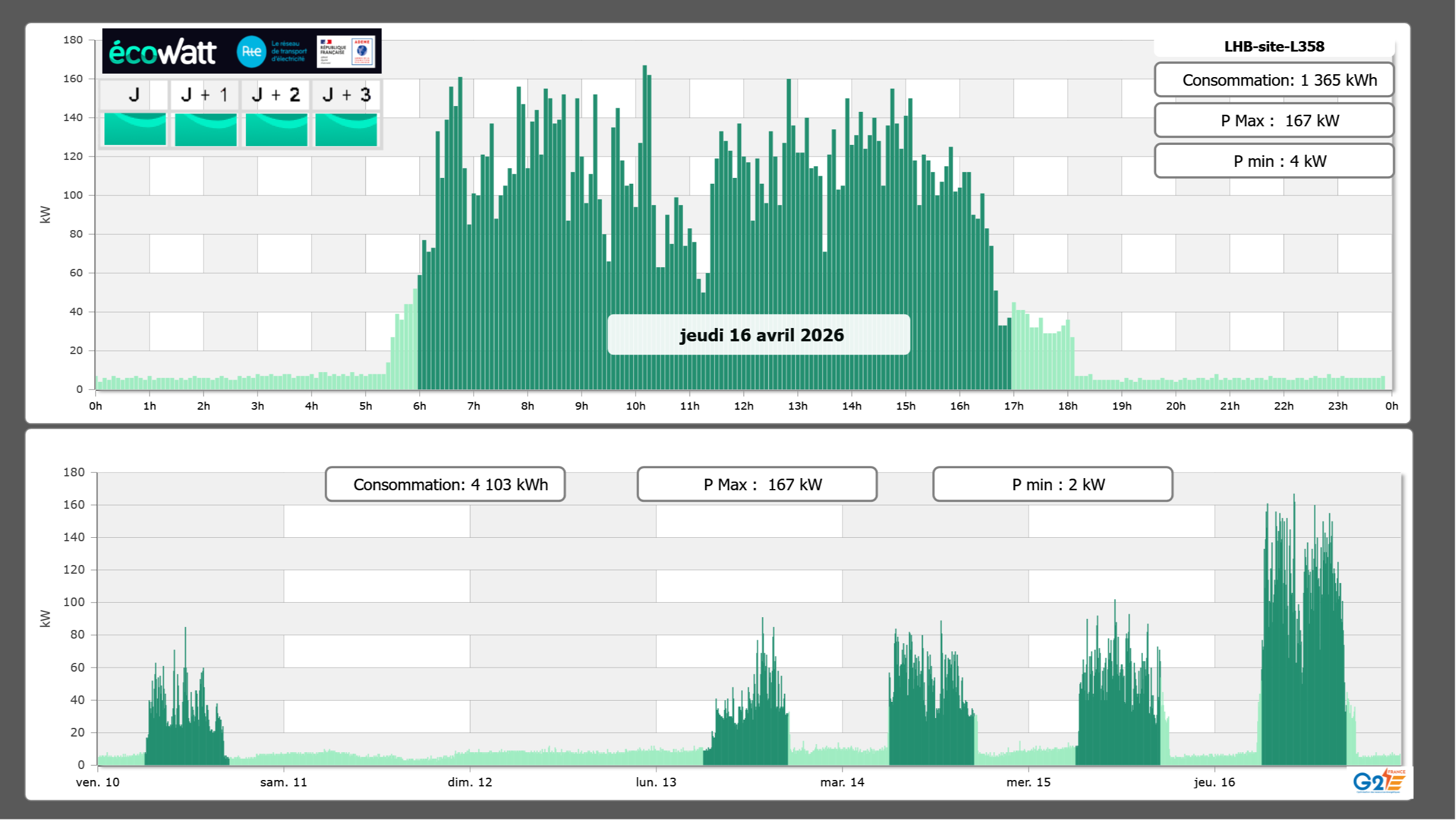The image size is (1456, 820).
Task: Click the jeu. 16 weekly axis label
Action: coord(1214,782)
